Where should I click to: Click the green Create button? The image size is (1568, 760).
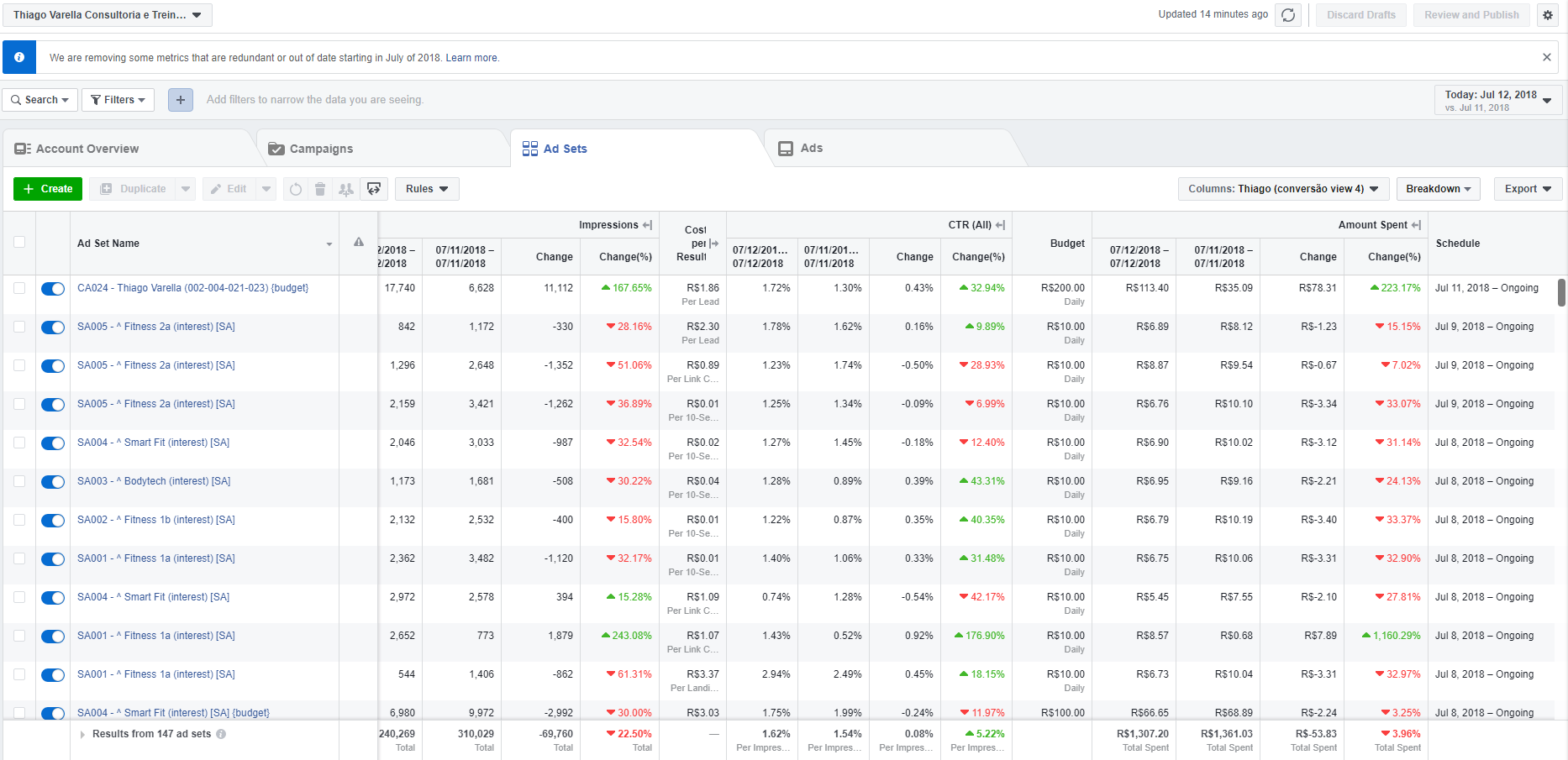pos(48,189)
